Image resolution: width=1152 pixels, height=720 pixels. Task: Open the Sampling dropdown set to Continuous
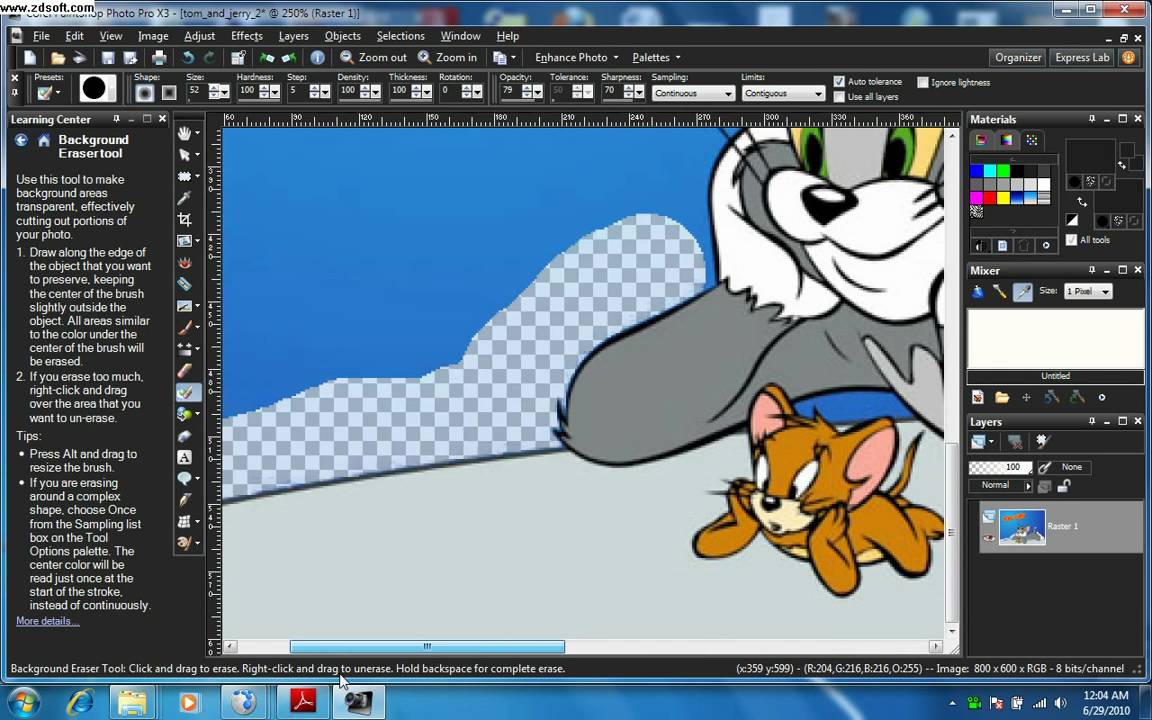pos(693,93)
